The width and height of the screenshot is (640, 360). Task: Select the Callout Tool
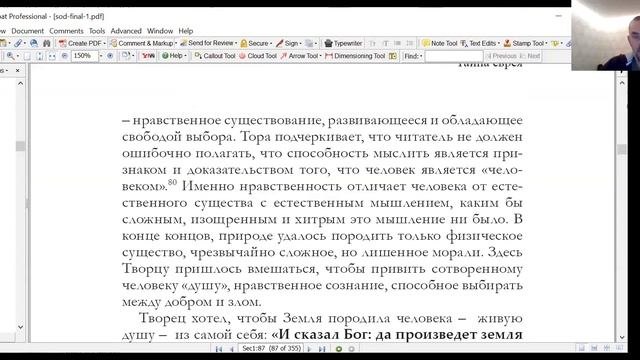215,56
